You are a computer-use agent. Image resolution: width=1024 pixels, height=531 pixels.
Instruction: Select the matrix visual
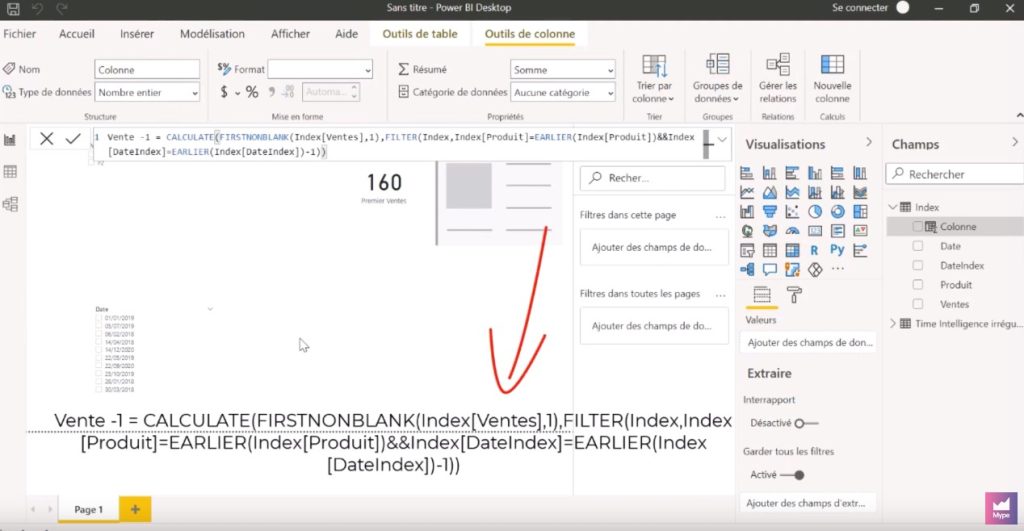(792, 250)
